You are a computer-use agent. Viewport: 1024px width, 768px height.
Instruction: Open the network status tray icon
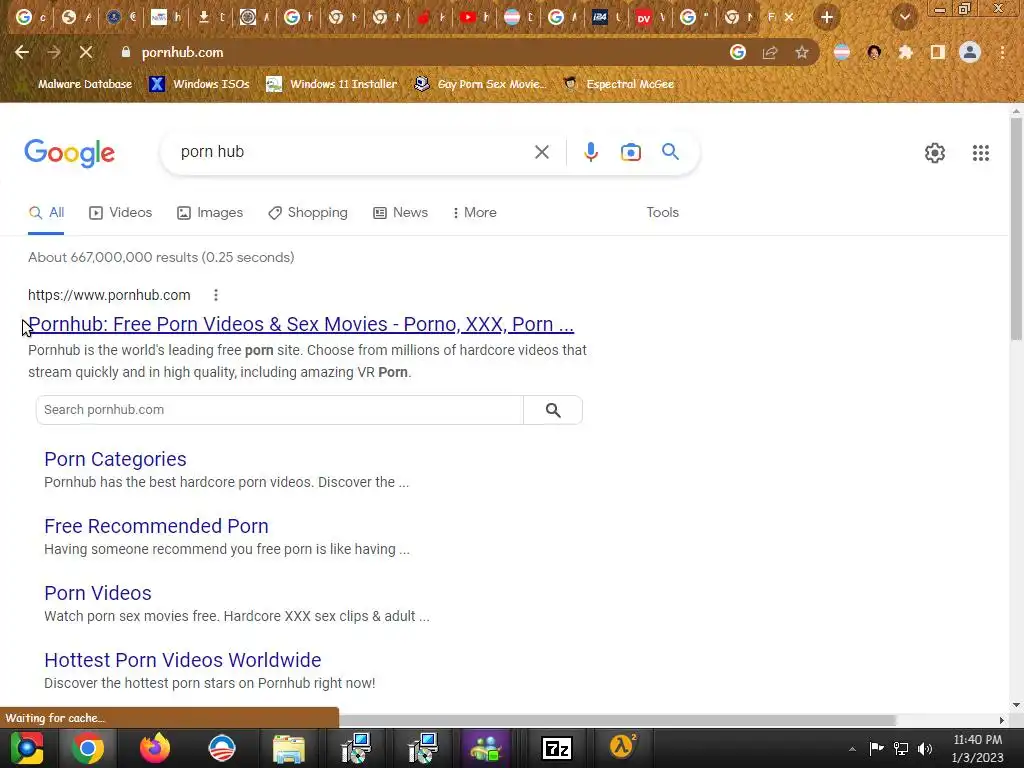[901, 749]
